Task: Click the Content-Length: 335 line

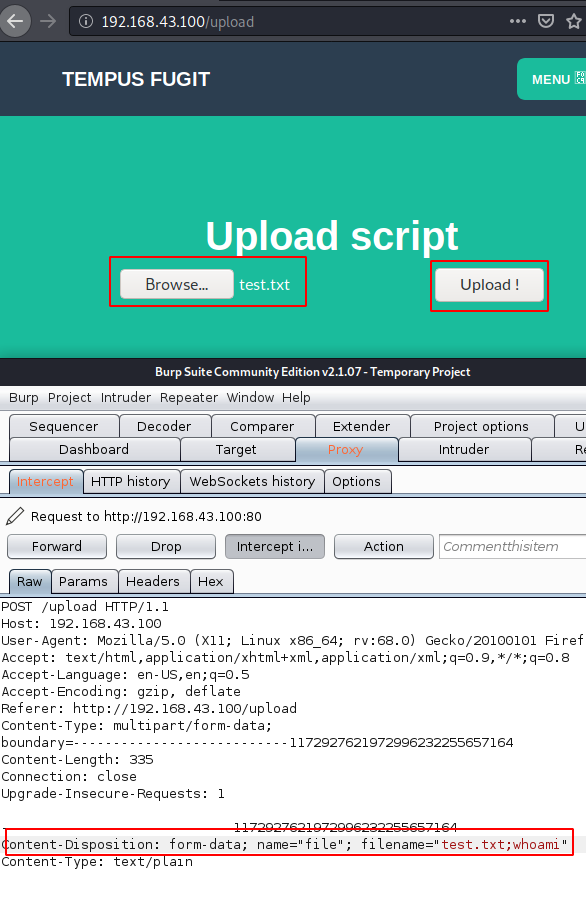Action: click(77, 760)
